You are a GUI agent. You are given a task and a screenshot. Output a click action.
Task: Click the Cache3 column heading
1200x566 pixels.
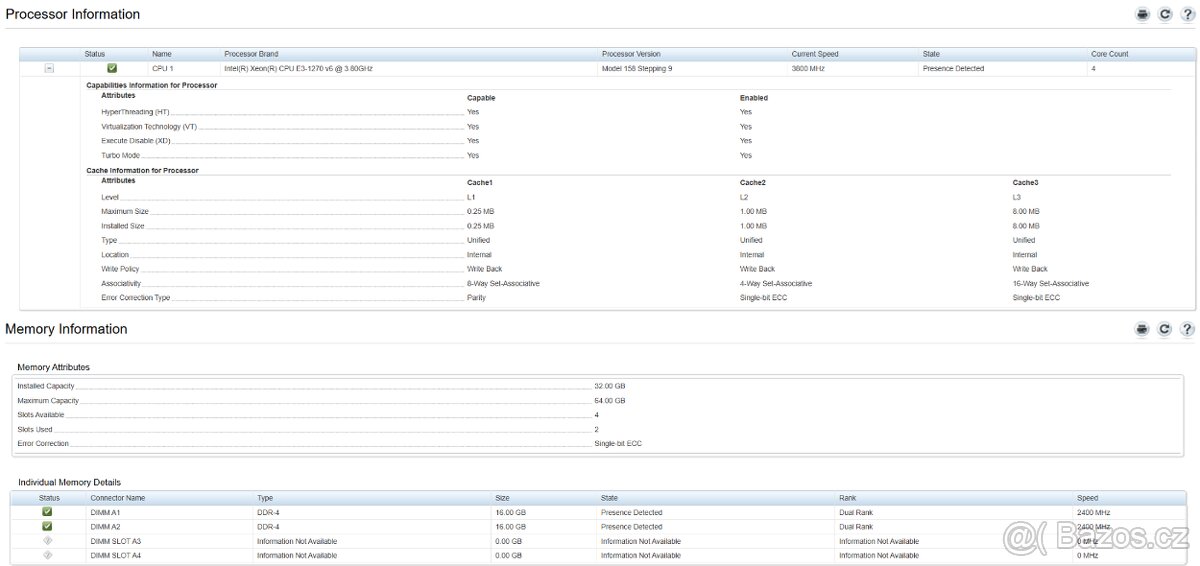click(x=1026, y=182)
